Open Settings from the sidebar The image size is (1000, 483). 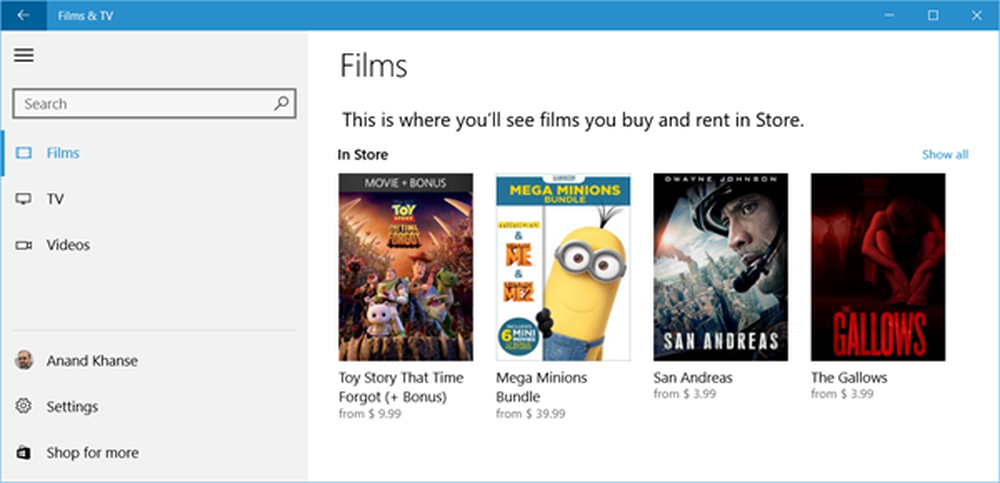point(154,406)
